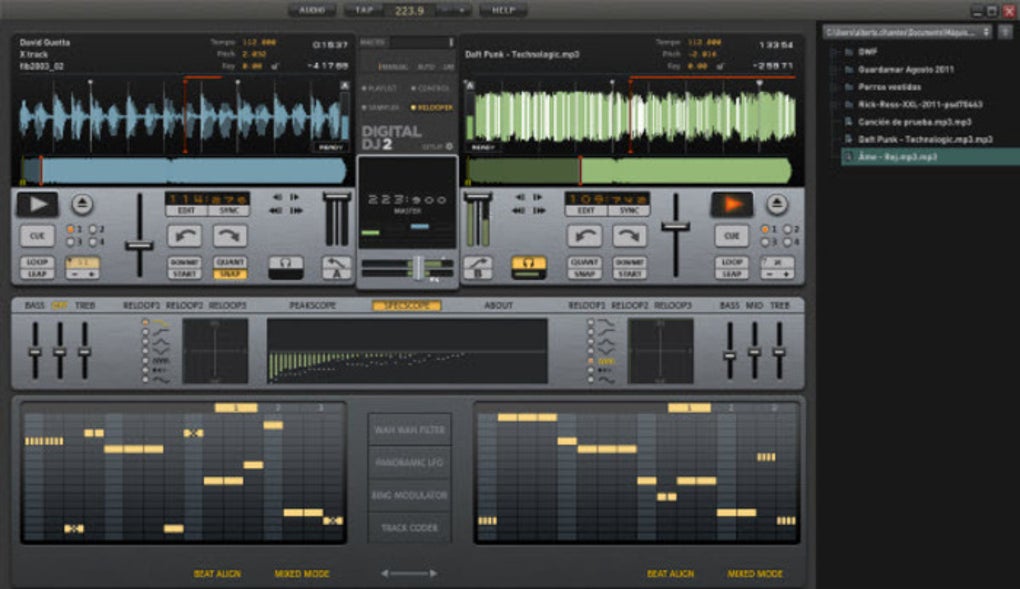Assign right deck to crossfader side B
This screenshot has height=589, width=1020.
[x=477, y=267]
